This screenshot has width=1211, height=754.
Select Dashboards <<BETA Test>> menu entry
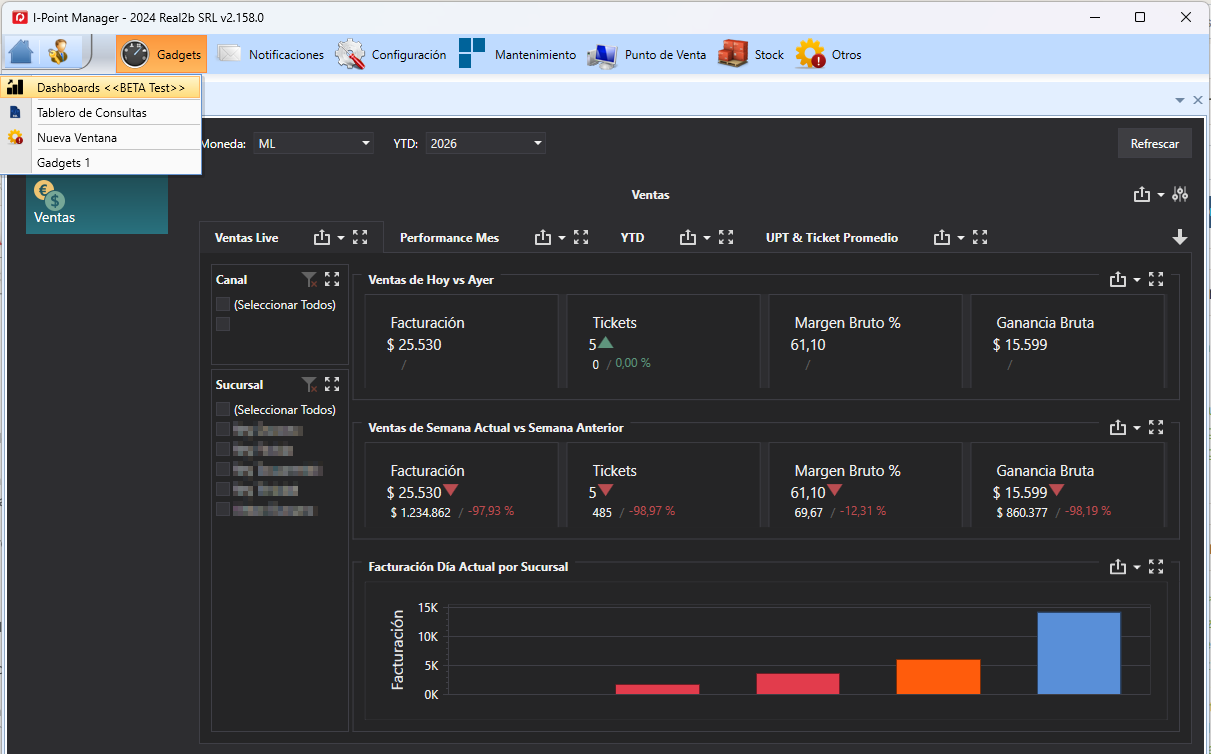click(x=102, y=88)
